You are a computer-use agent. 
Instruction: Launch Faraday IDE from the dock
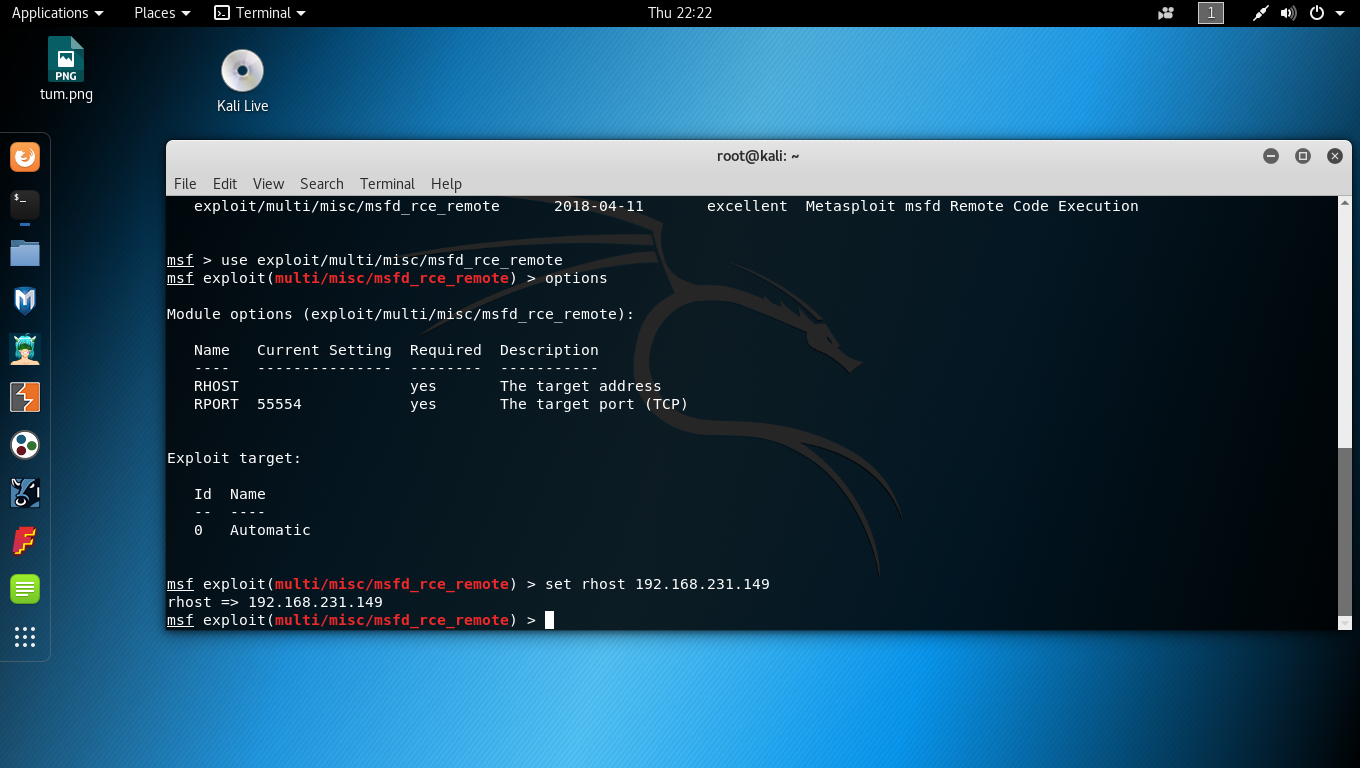click(x=25, y=541)
